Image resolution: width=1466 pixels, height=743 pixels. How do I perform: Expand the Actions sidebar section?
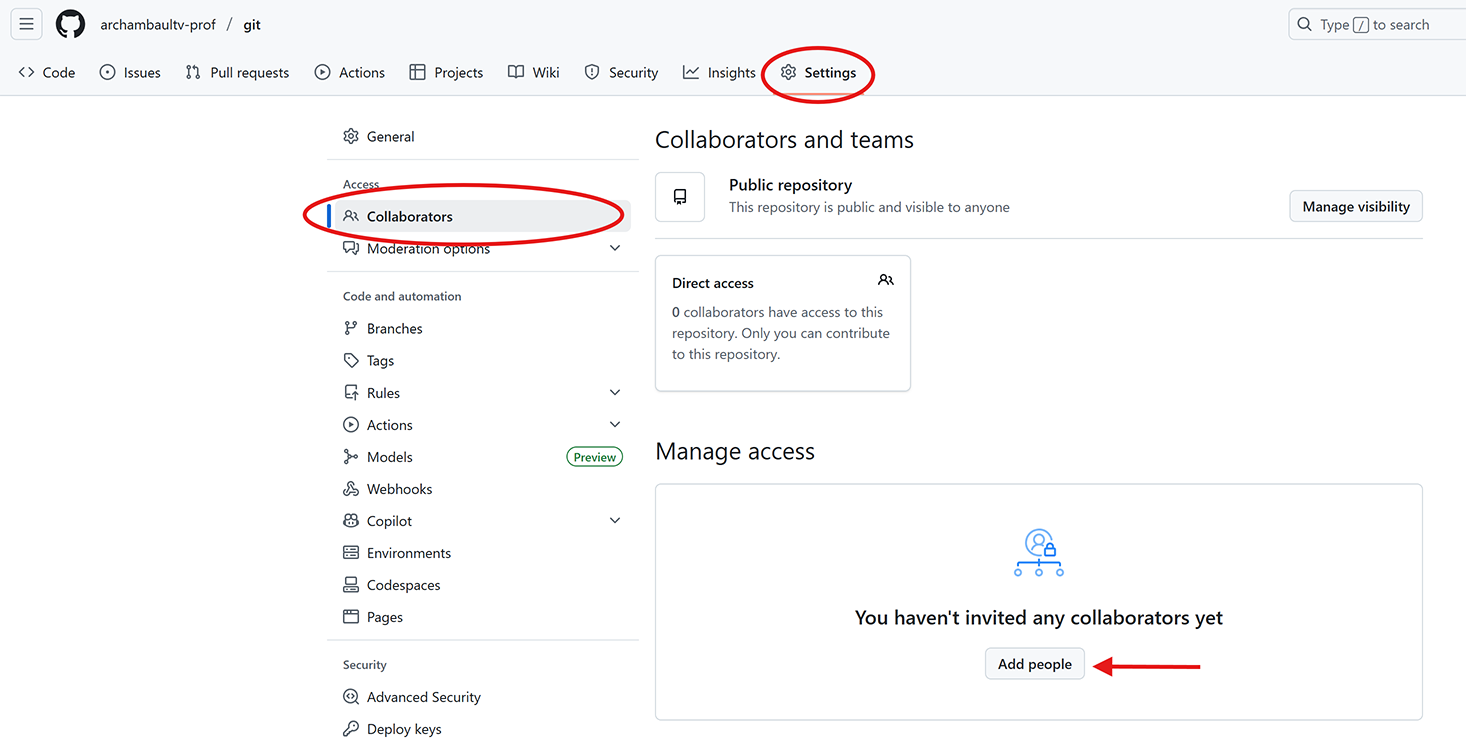615,425
